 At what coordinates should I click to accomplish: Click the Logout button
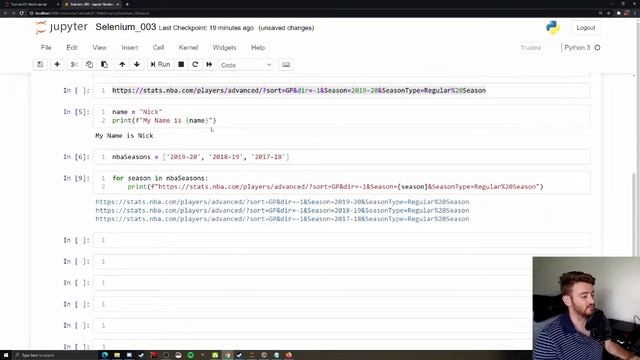click(x=586, y=28)
